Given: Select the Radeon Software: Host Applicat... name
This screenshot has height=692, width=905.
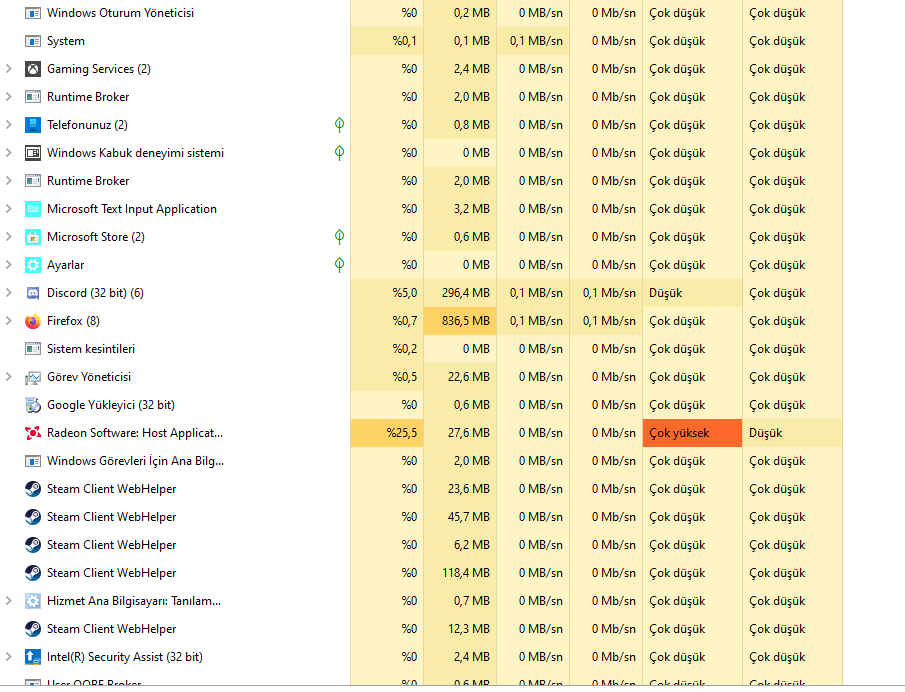Looking at the screenshot, I should point(135,433).
